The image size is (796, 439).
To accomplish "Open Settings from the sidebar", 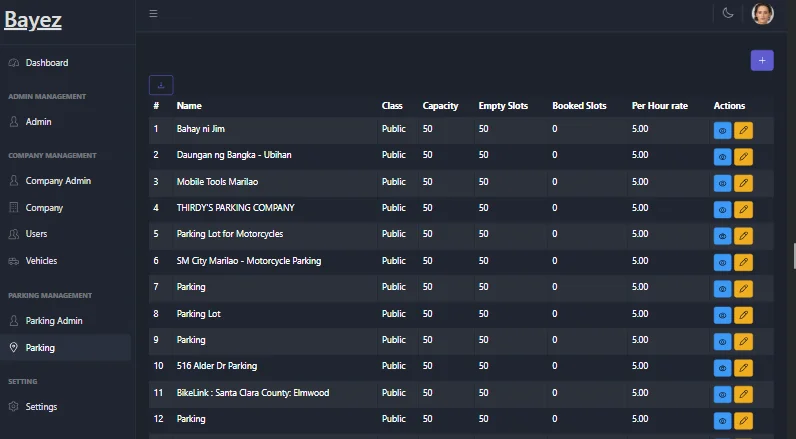I will [x=41, y=407].
